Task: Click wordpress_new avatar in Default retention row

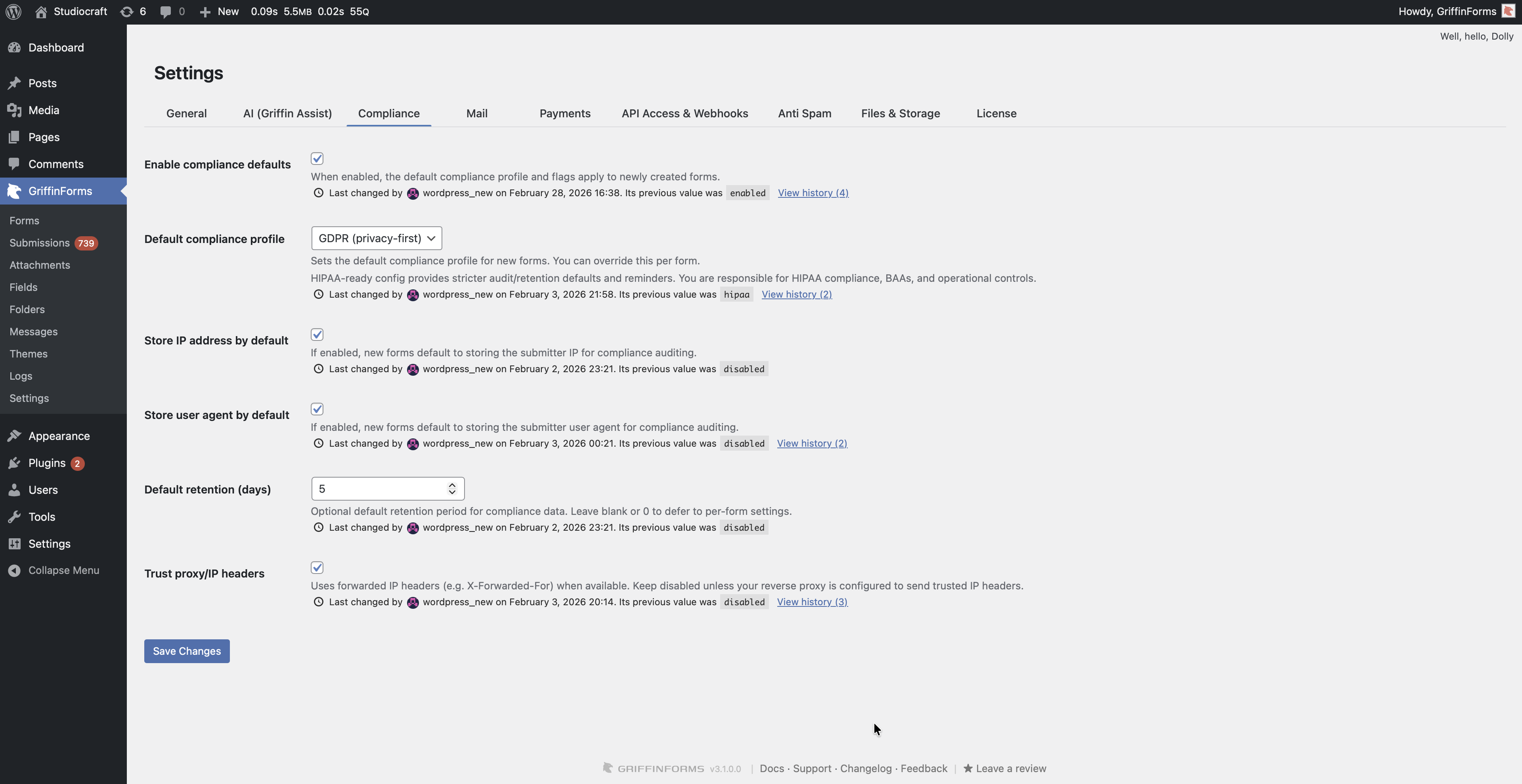Action: [413, 528]
